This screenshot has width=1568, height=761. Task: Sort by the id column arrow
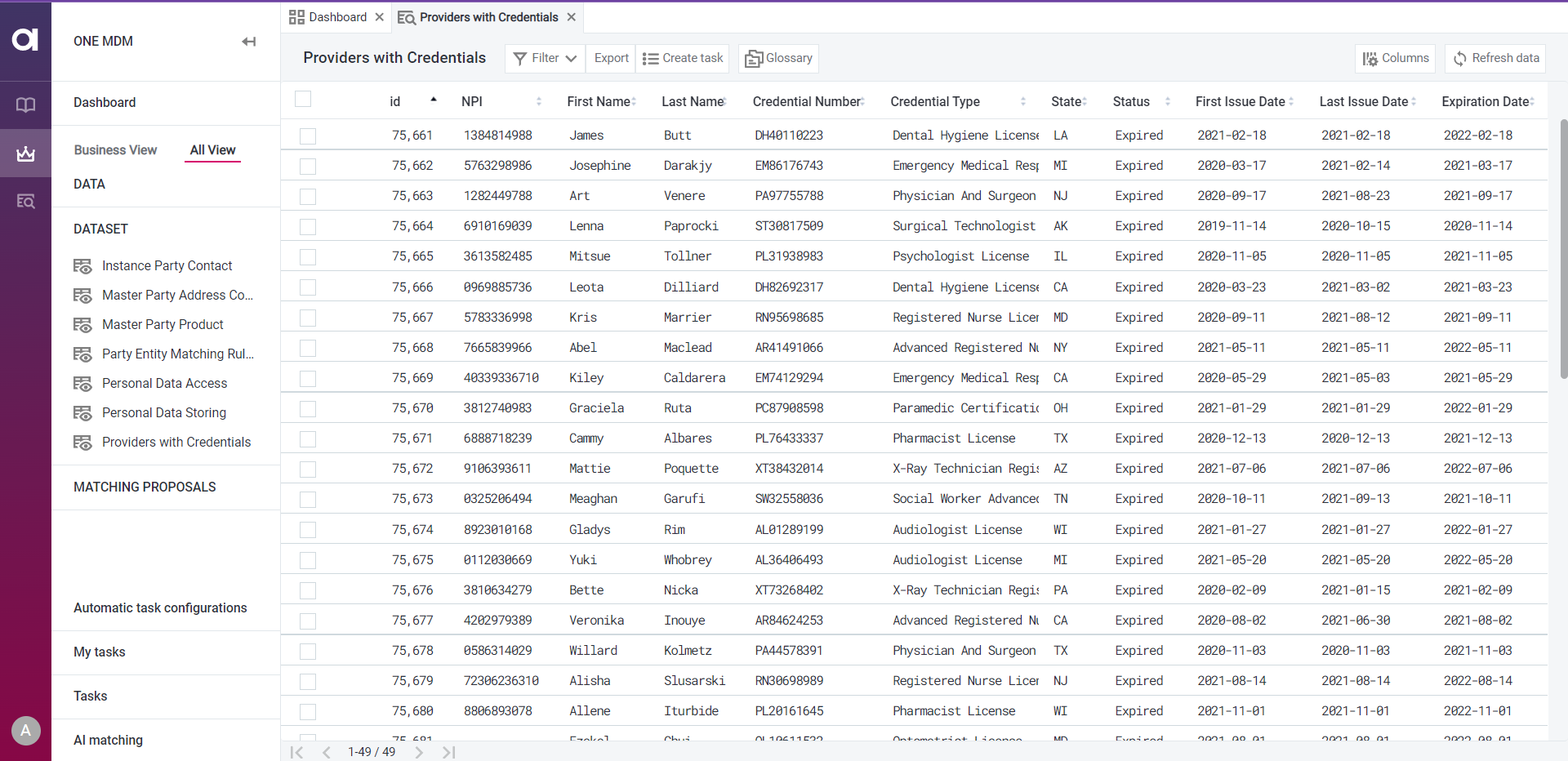coord(434,100)
